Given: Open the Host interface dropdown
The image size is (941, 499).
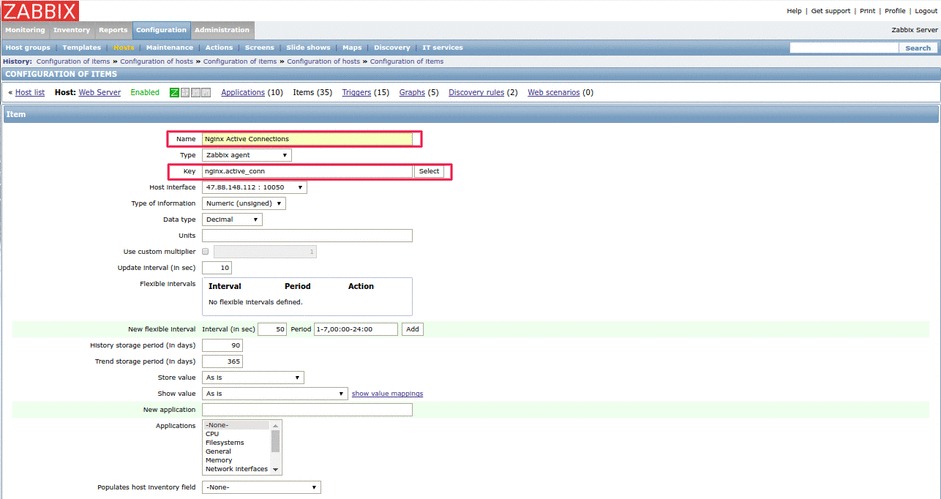Looking at the screenshot, I should click(x=254, y=187).
